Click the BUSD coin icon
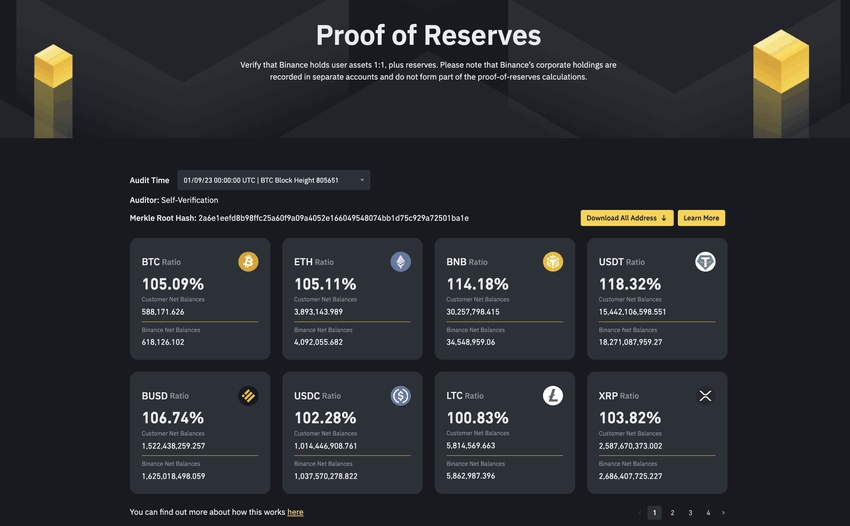Image resolution: width=850 pixels, height=526 pixels. (248, 396)
